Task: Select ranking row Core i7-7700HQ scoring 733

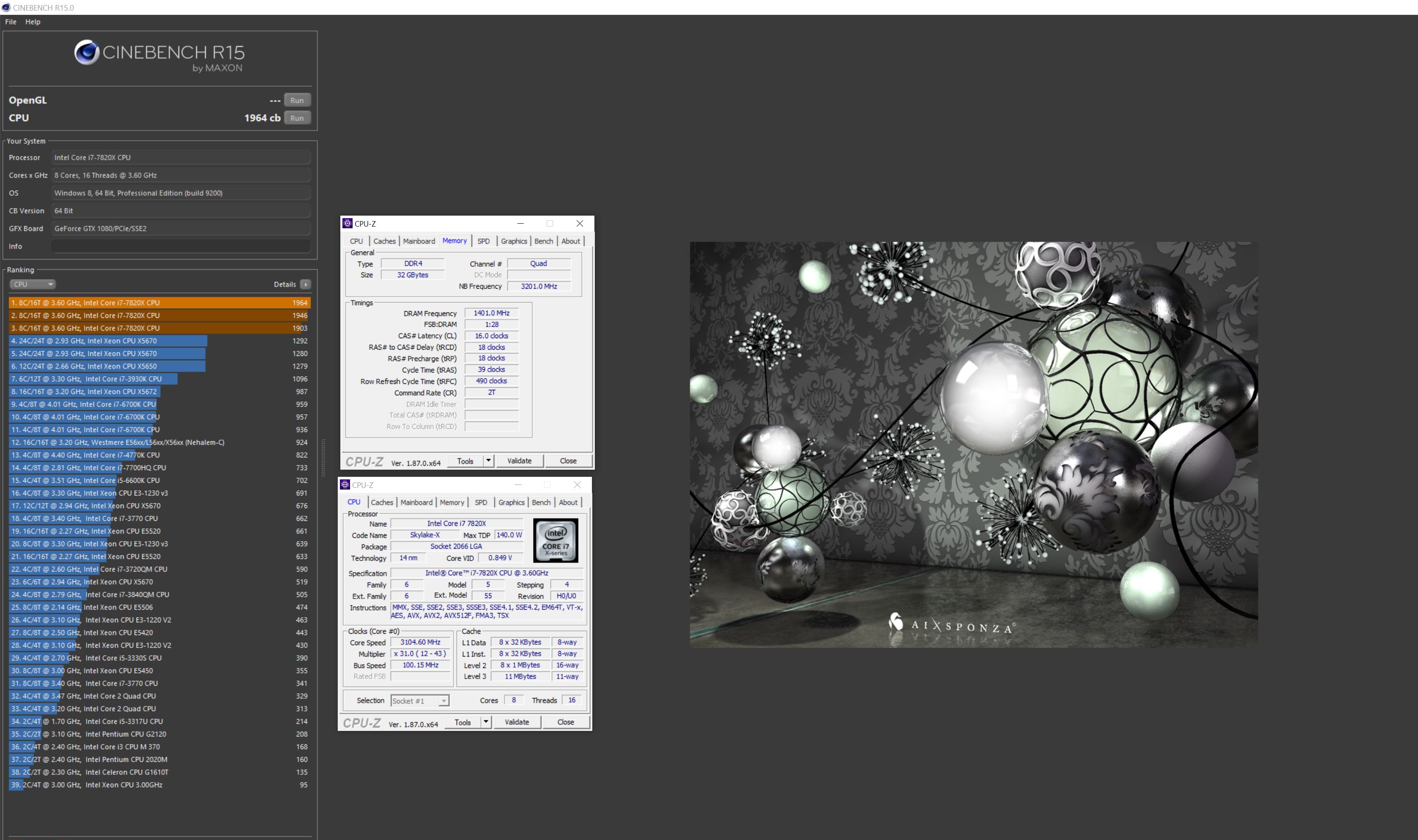Action: tap(160, 468)
